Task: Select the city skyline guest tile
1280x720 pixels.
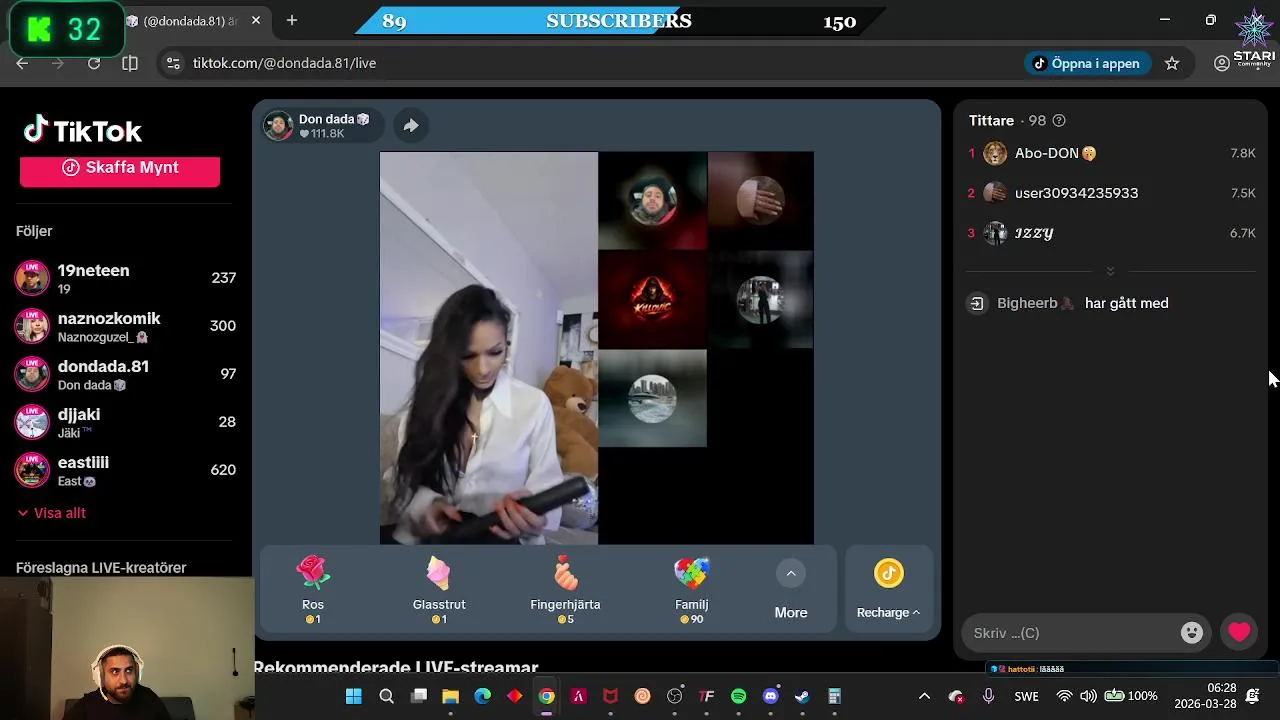Action: (652, 397)
